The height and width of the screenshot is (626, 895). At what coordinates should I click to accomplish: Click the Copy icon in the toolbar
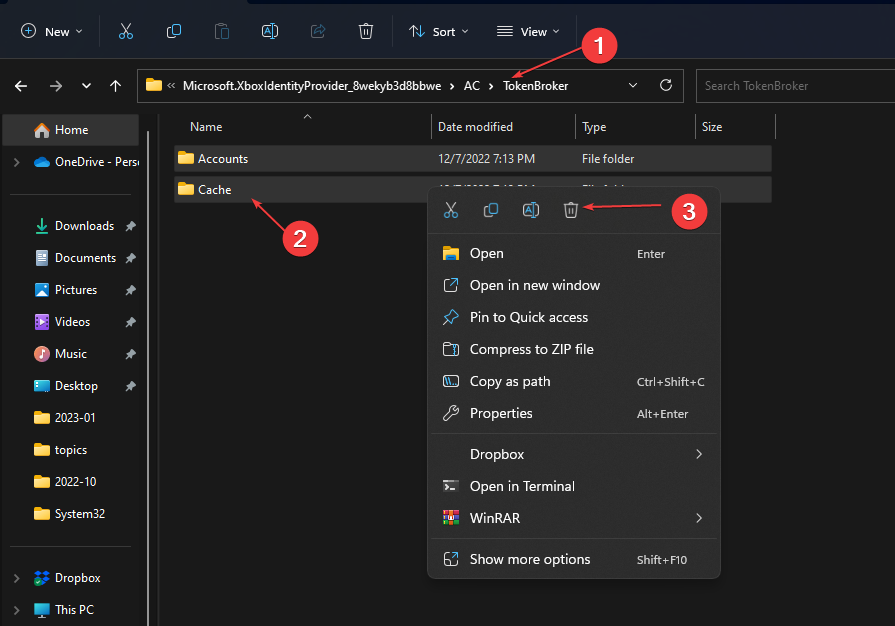coord(174,31)
